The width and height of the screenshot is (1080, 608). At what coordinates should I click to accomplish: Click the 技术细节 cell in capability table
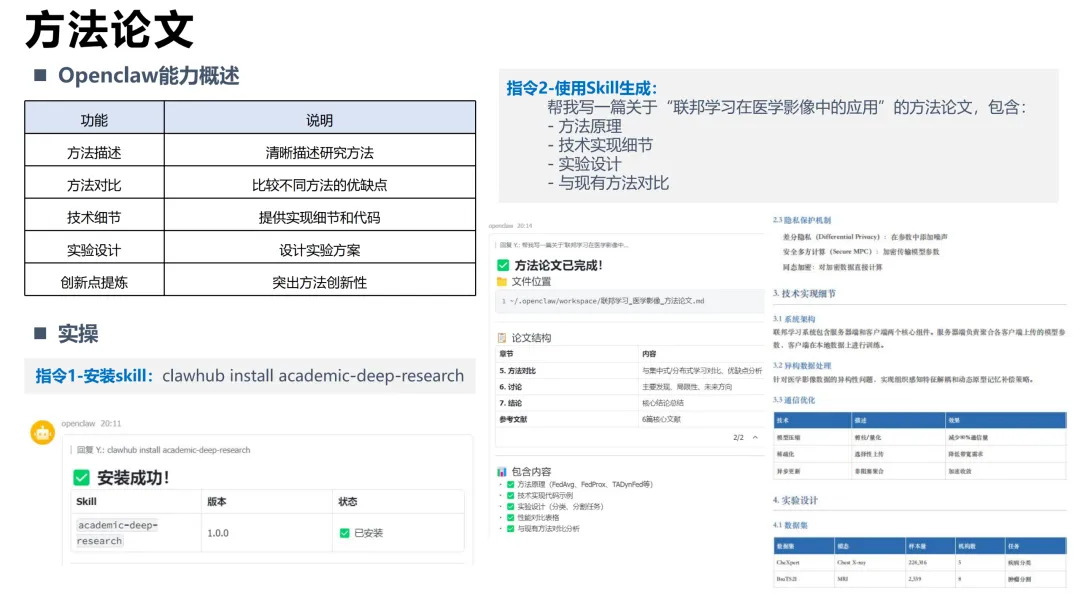click(x=94, y=217)
